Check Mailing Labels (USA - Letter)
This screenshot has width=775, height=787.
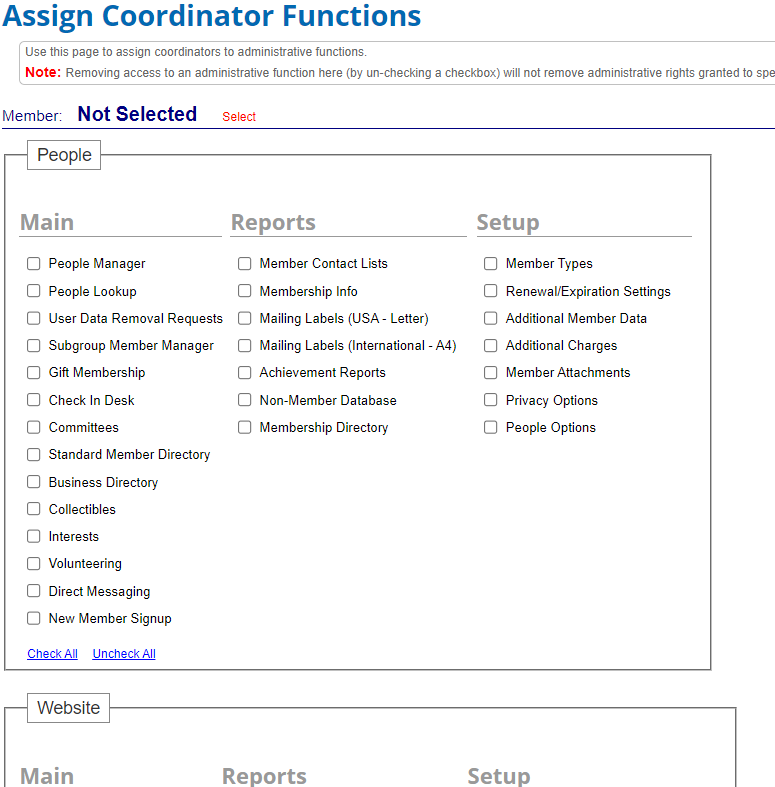pyautogui.click(x=244, y=318)
